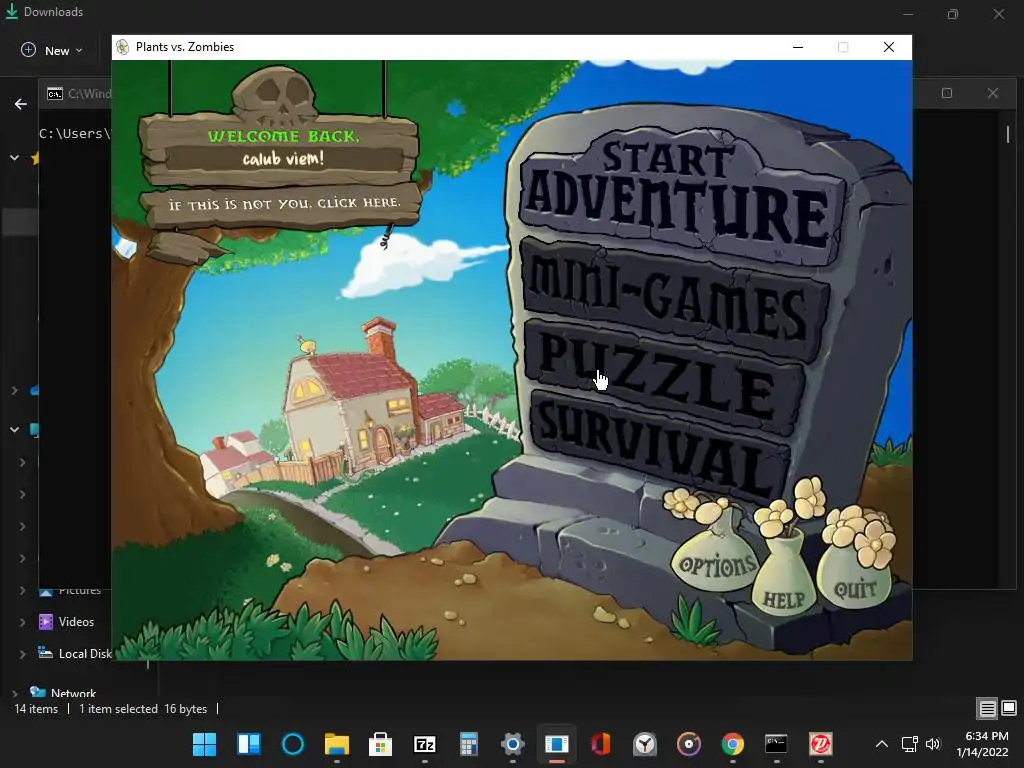Viewport: 1024px width, 768px height.
Task: Click '1 item selected 16 bytes' status text
Action: pos(143,709)
